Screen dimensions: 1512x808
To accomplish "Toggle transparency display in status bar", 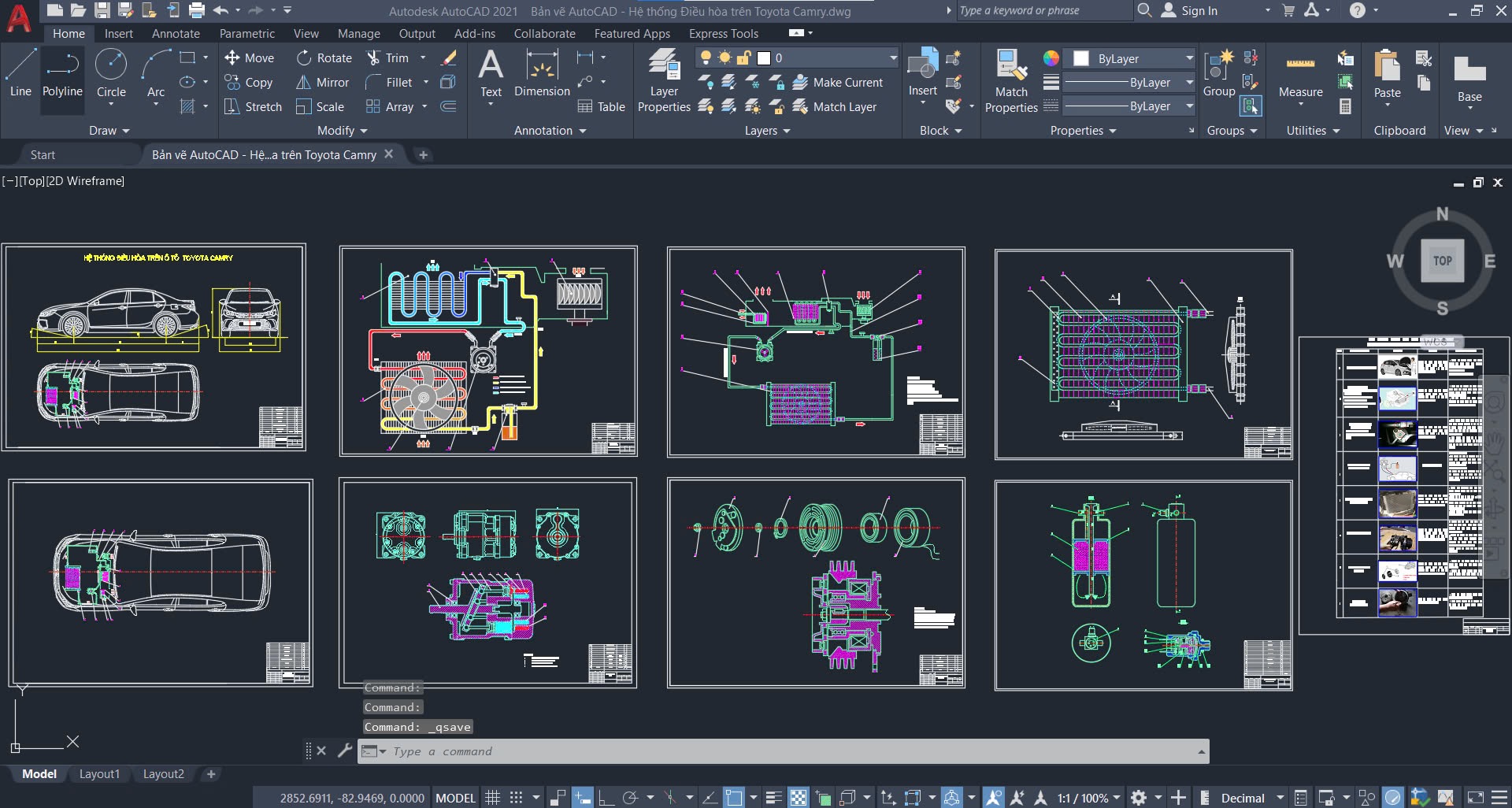I will click(x=798, y=797).
